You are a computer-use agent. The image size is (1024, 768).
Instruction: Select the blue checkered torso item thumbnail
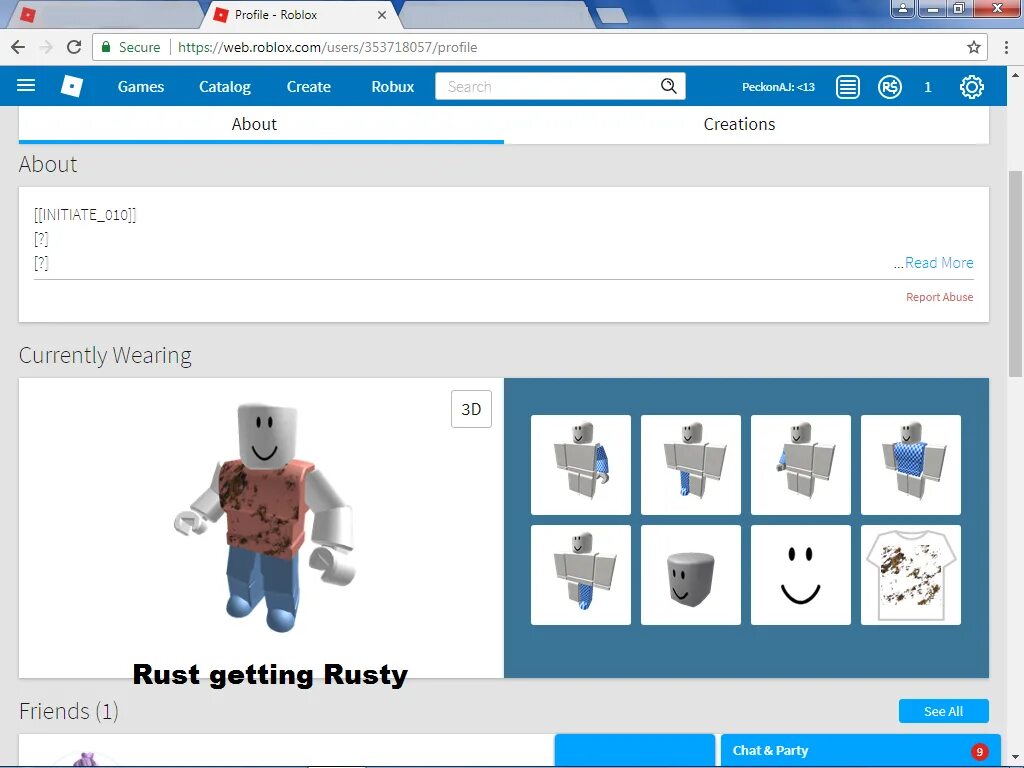tap(911, 464)
